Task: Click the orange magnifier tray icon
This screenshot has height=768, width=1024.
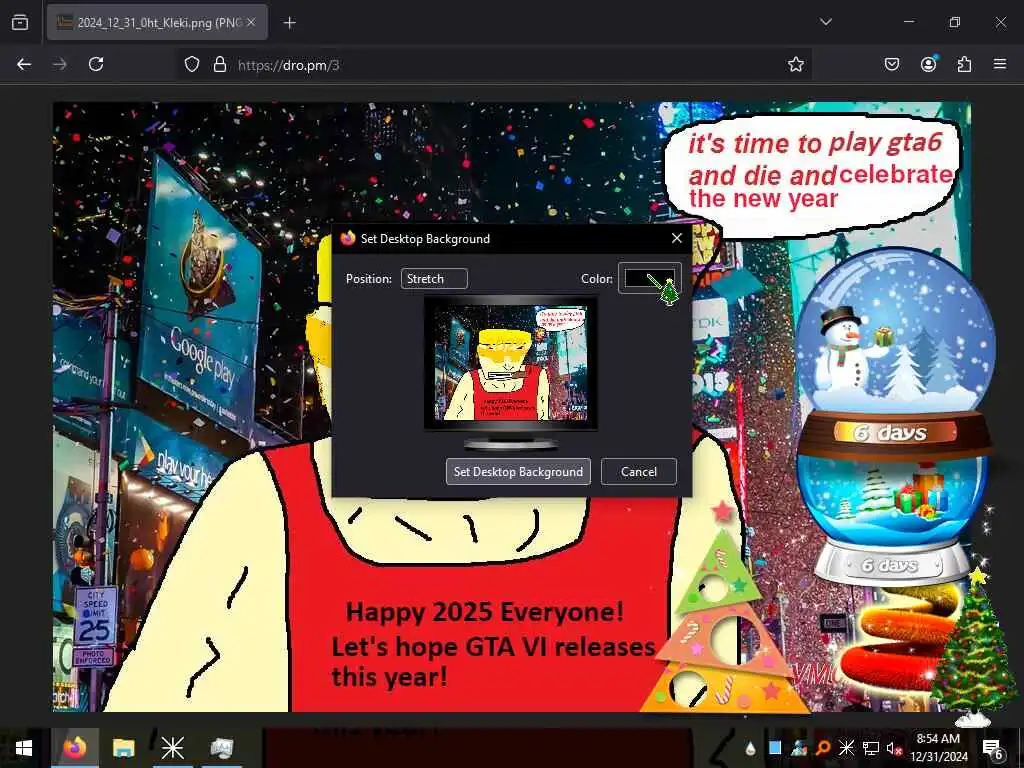Action: [x=823, y=748]
